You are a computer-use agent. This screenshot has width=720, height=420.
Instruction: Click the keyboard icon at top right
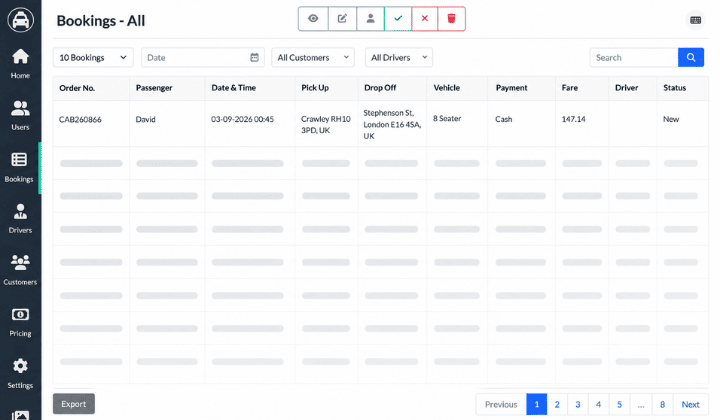[696, 20]
